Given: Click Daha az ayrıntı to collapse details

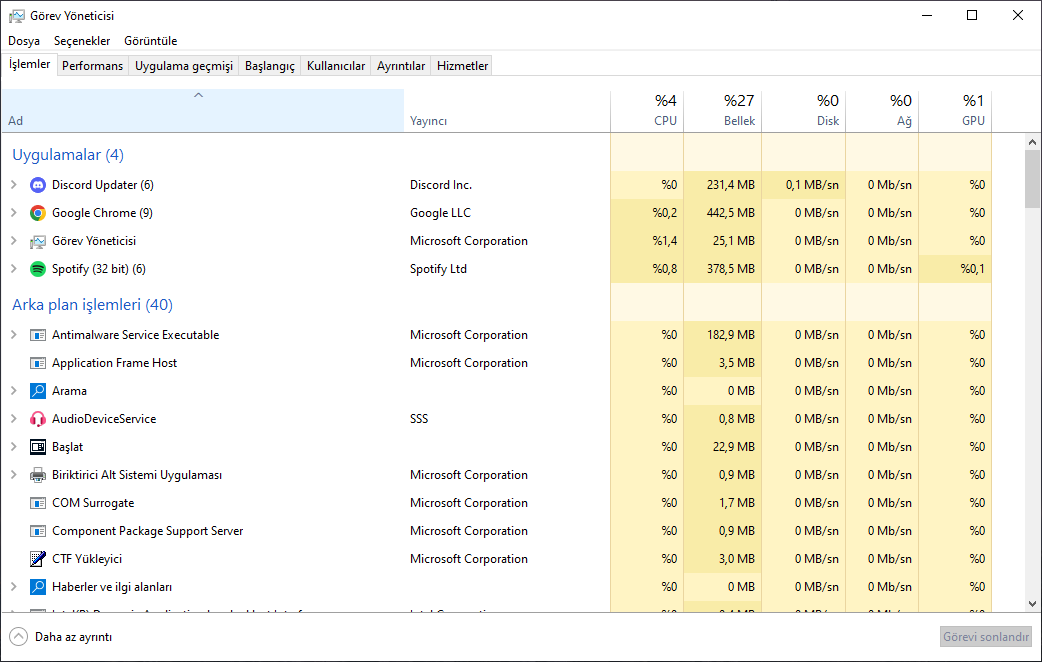Looking at the screenshot, I should 73,637.
